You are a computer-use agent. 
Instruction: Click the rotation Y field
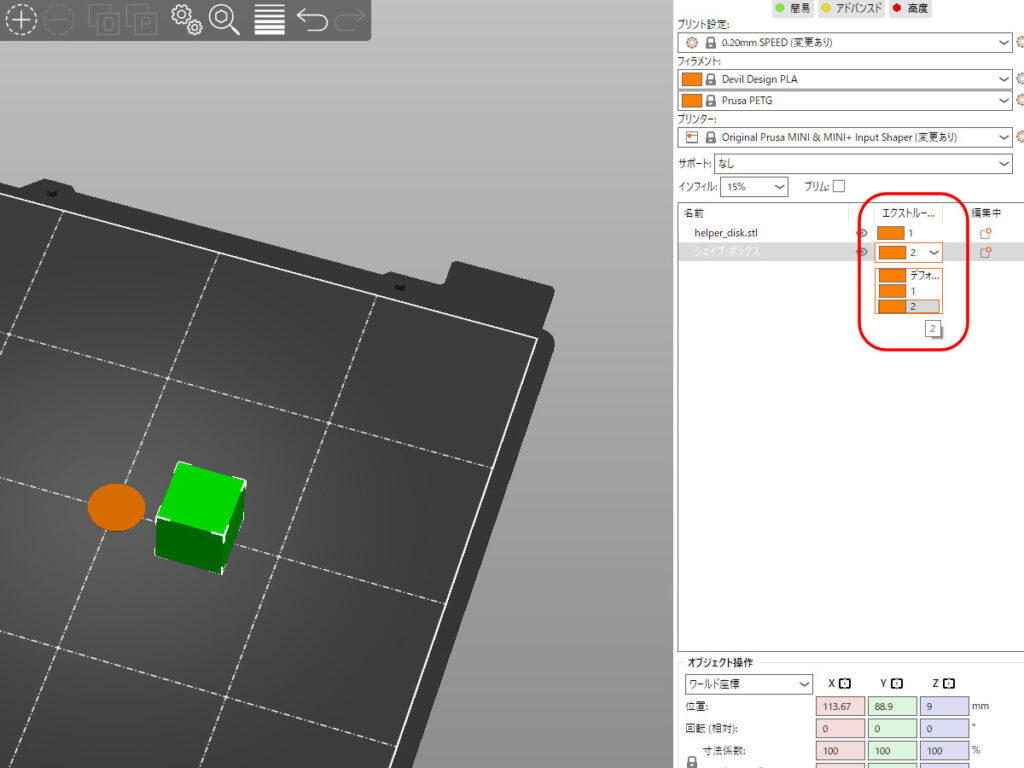[892, 728]
